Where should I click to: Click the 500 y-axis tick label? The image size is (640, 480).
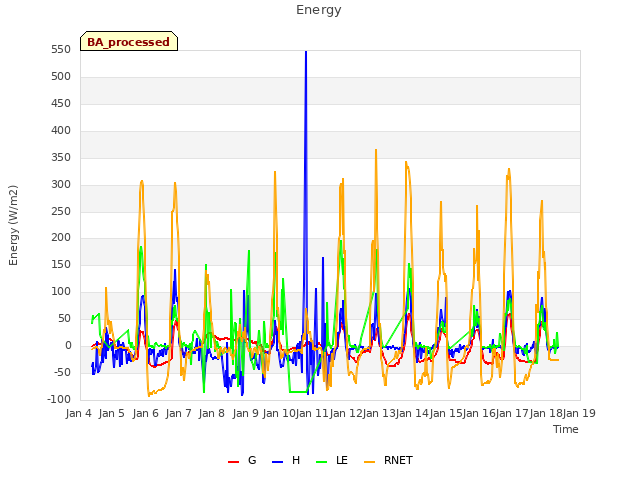point(61,77)
